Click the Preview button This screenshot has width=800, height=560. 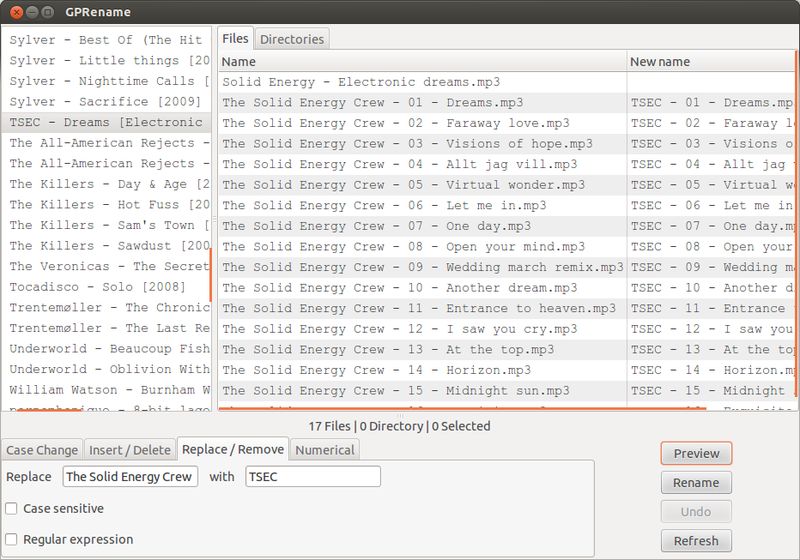(696, 453)
